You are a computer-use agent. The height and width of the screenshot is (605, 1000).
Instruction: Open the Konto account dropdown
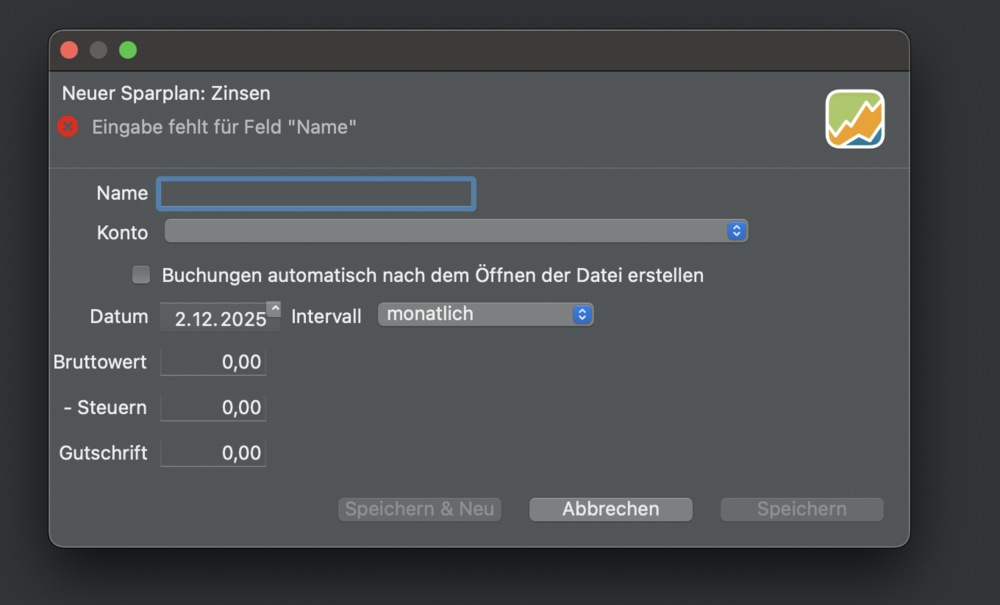[x=456, y=232]
